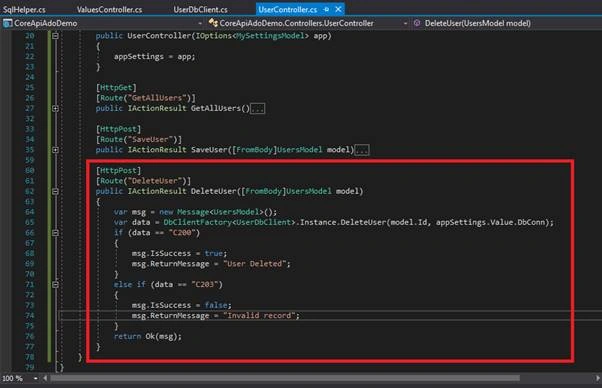602x388 pixels.
Task: Click "msg.IsSuccess = true;" on line 68
Action: (x=179, y=253)
